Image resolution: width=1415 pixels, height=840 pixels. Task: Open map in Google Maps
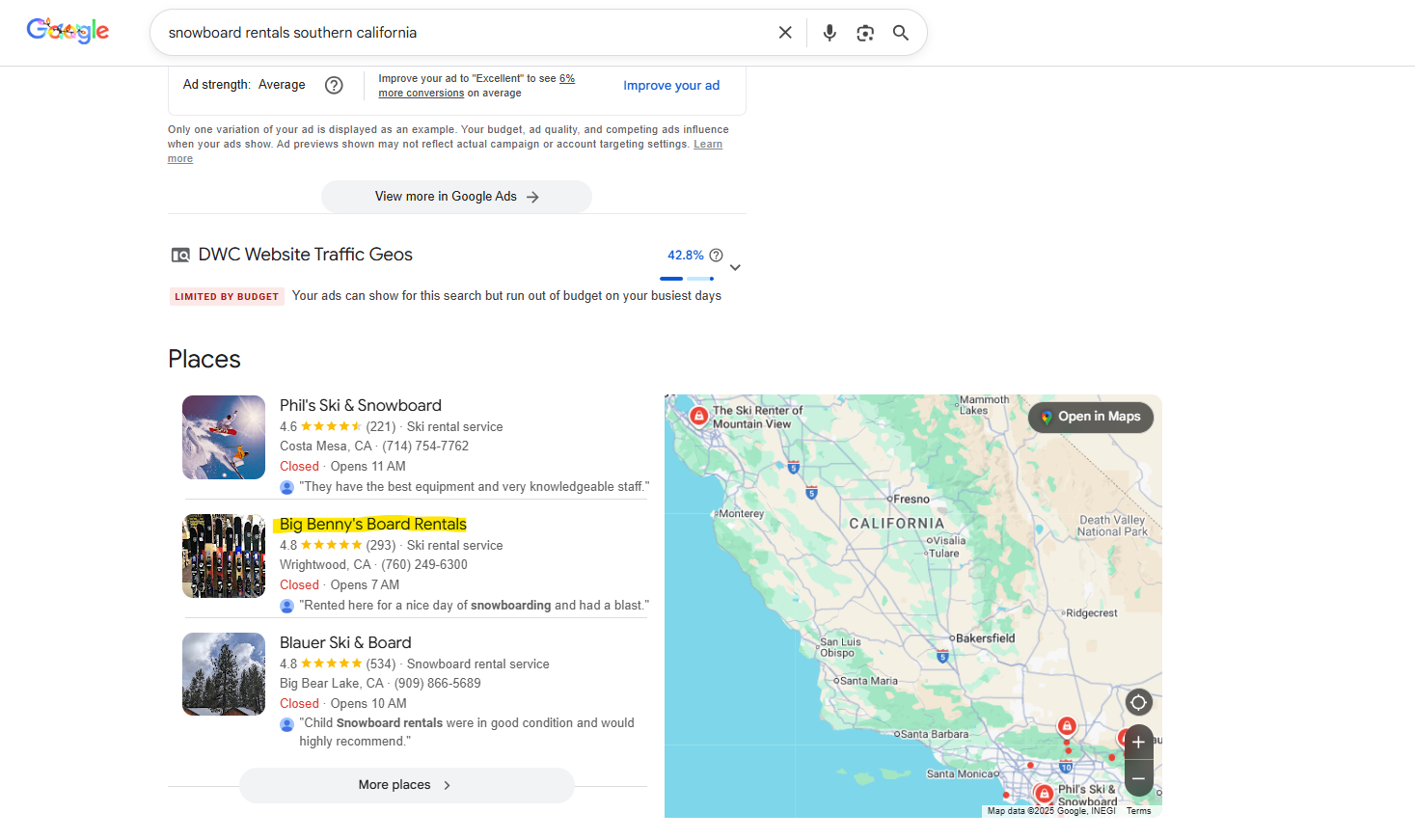tap(1090, 417)
